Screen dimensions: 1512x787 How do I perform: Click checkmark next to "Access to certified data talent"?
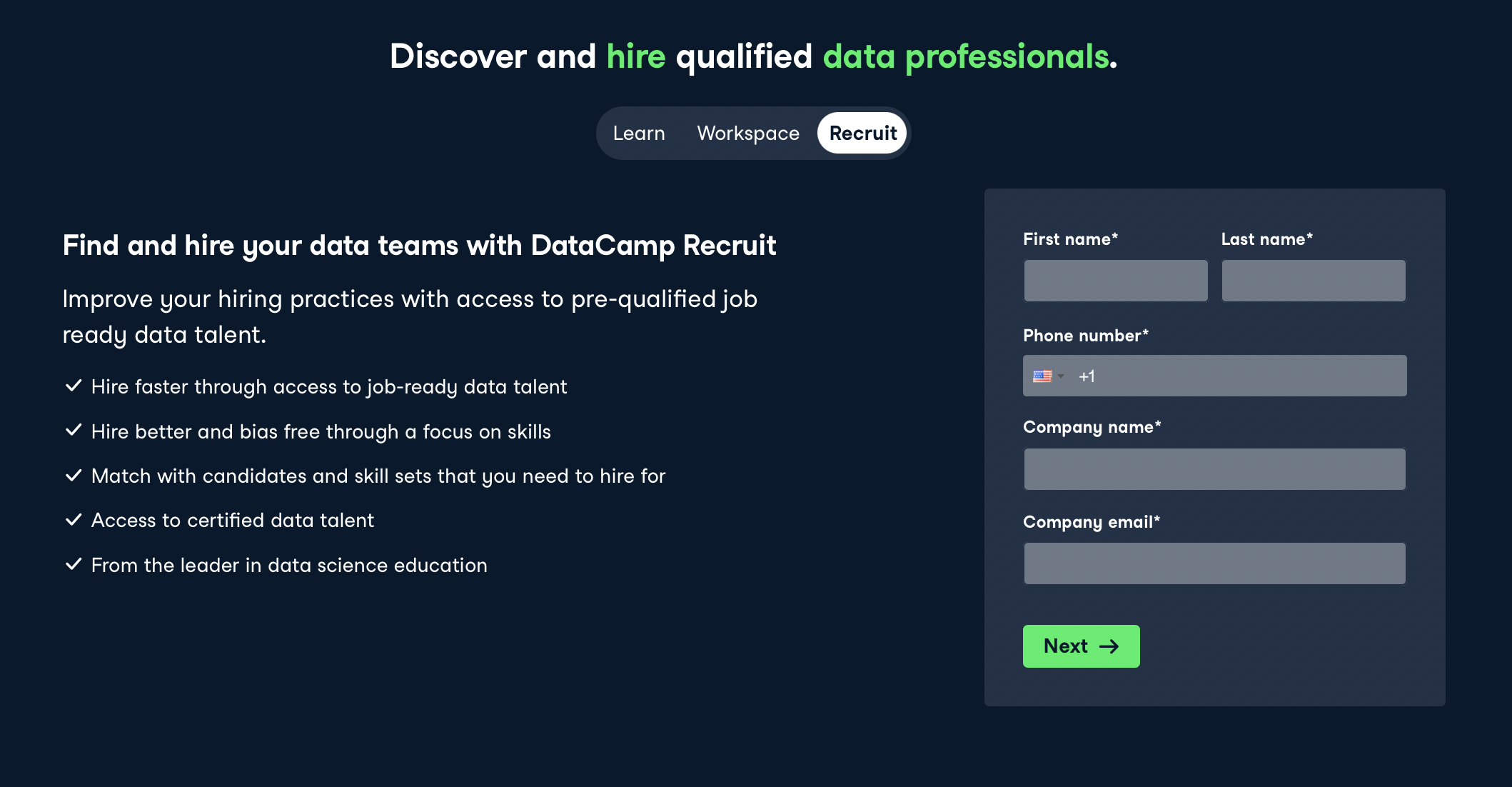click(74, 520)
